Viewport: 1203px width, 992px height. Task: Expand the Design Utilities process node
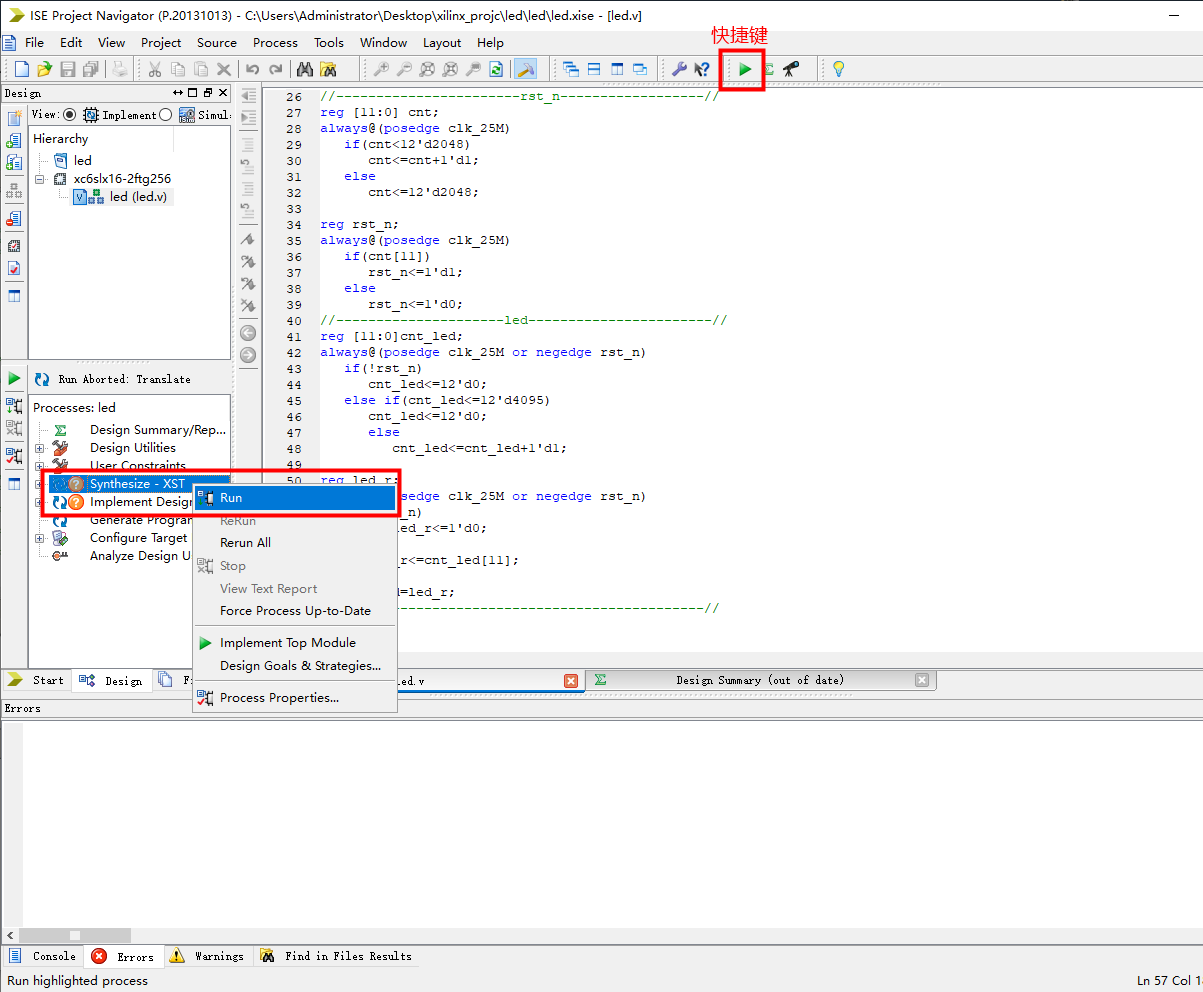click(40, 448)
